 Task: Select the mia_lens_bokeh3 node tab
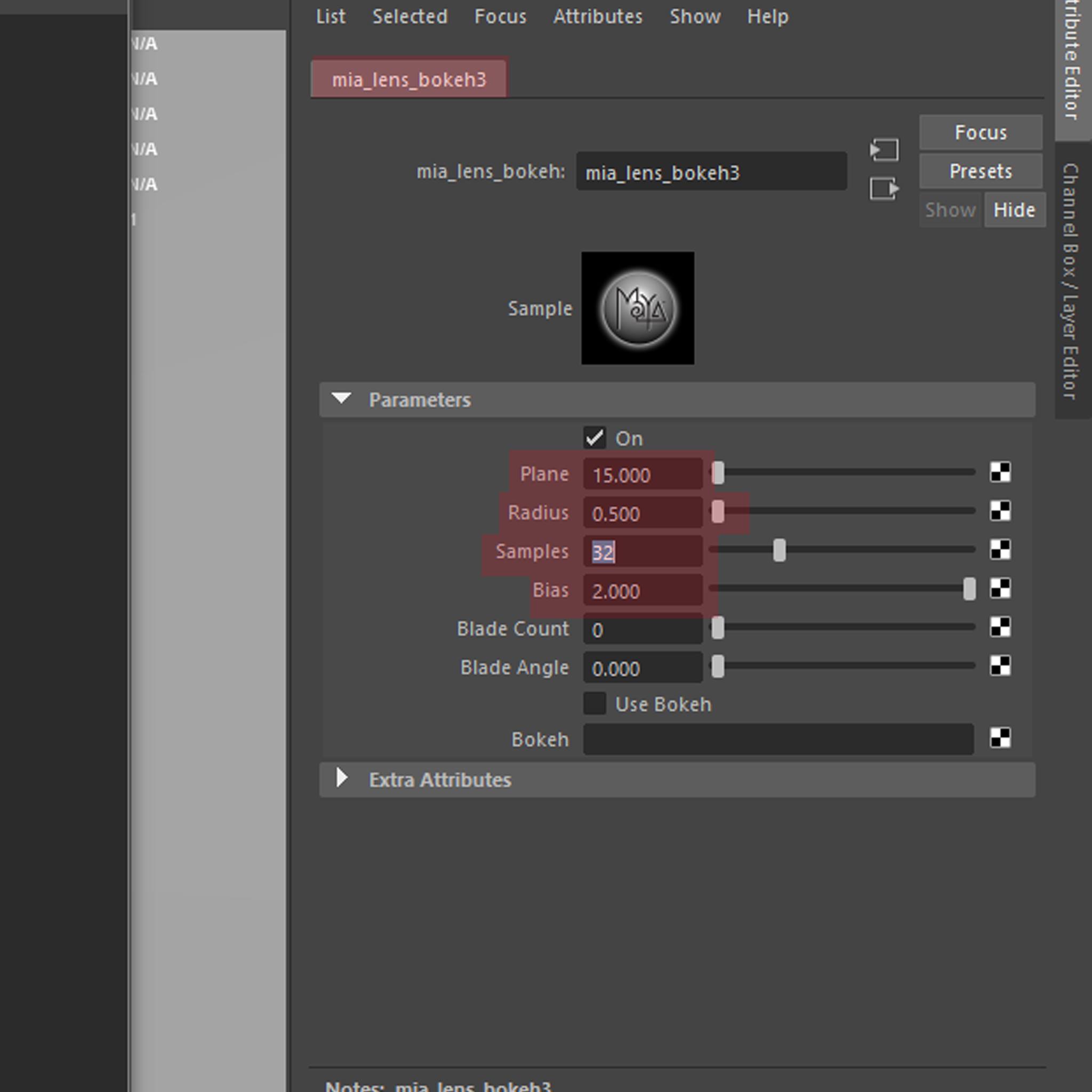(x=408, y=79)
